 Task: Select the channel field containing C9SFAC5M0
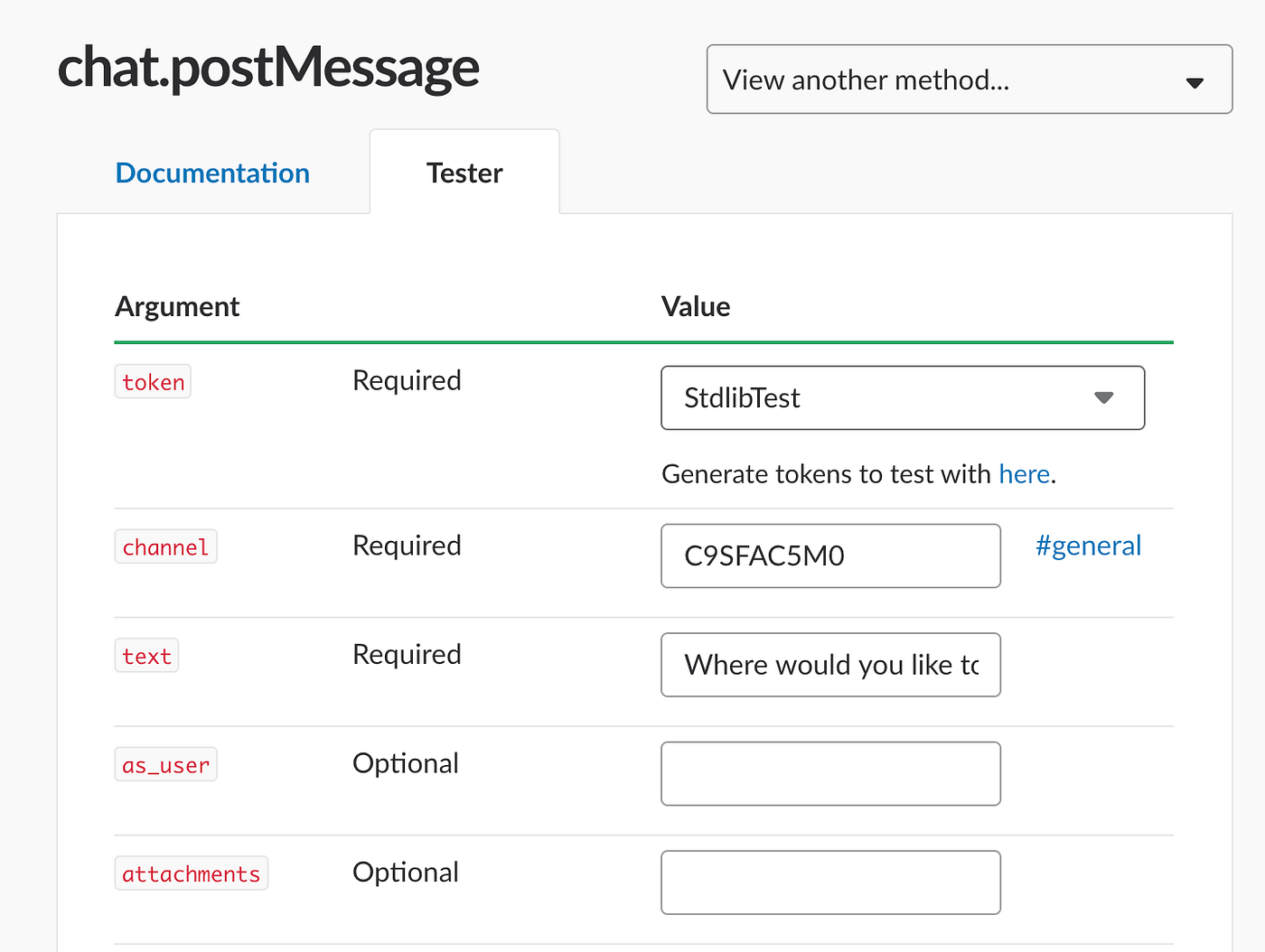click(829, 555)
